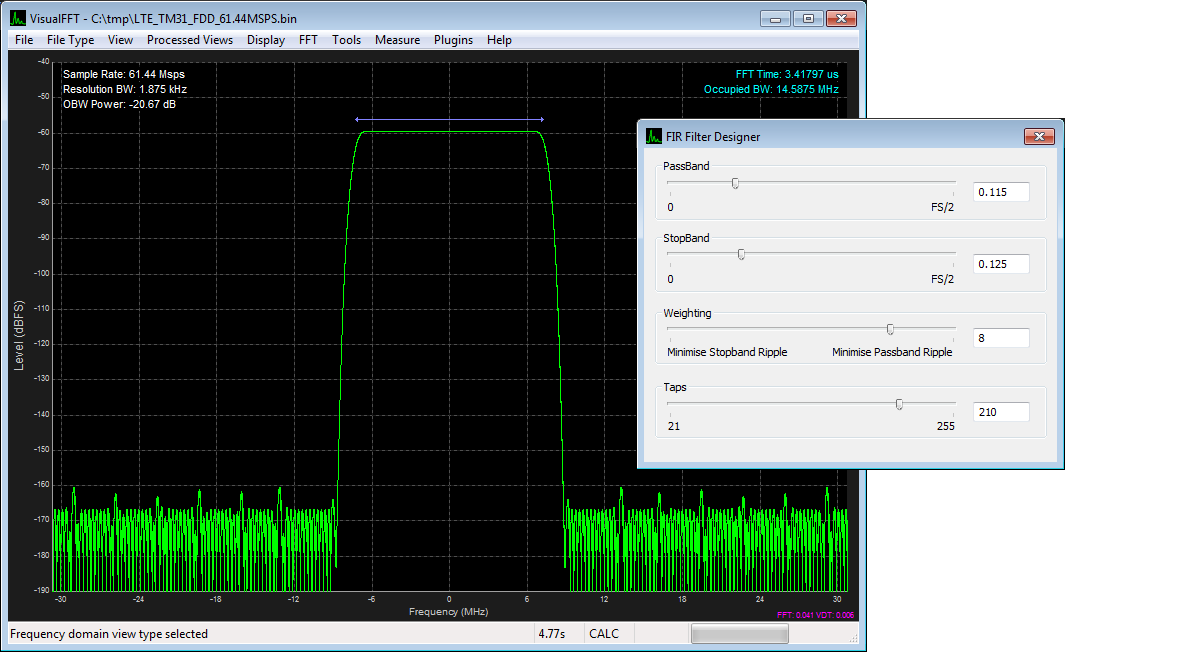Click the StopBand value field showing 0.125
1200x652 pixels.
(x=1001, y=265)
